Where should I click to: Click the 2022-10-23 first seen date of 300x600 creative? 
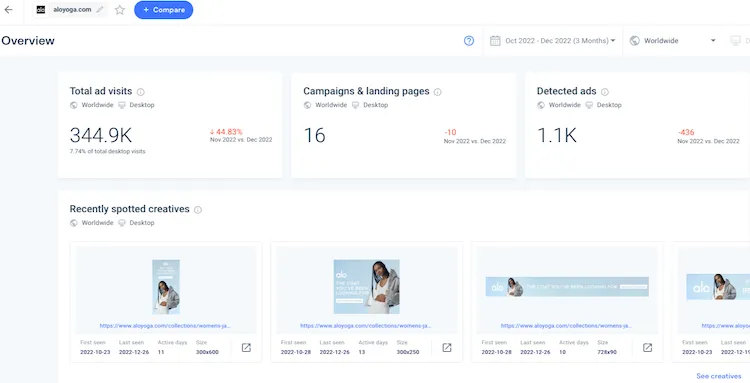[95, 352]
